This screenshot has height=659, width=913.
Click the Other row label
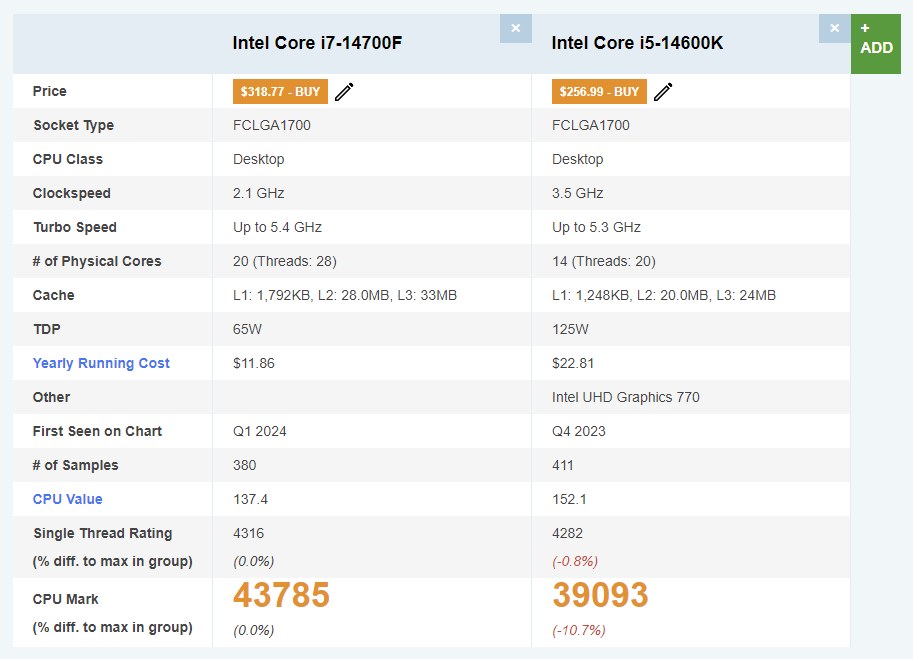click(x=51, y=397)
